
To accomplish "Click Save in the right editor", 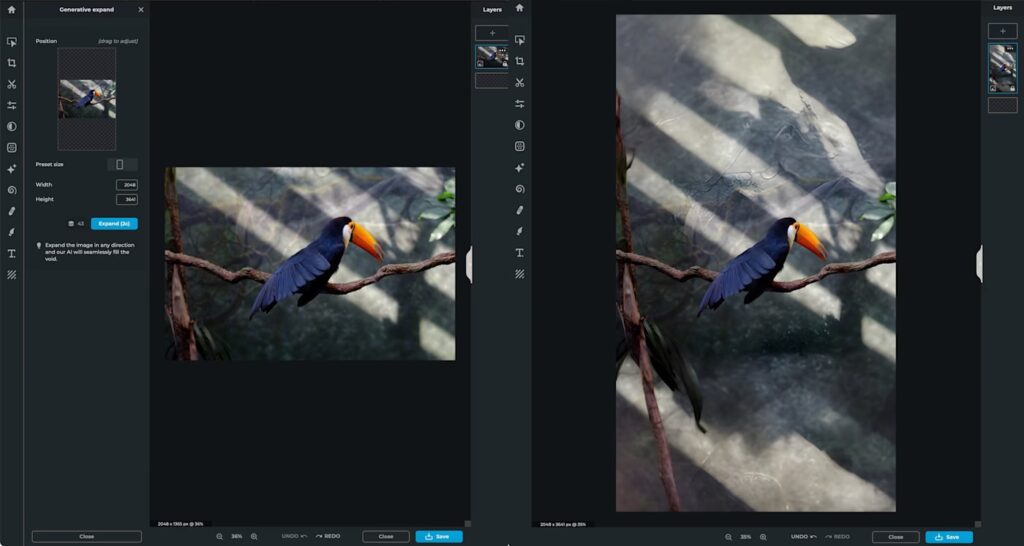I will pyautogui.click(x=948, y=536).
